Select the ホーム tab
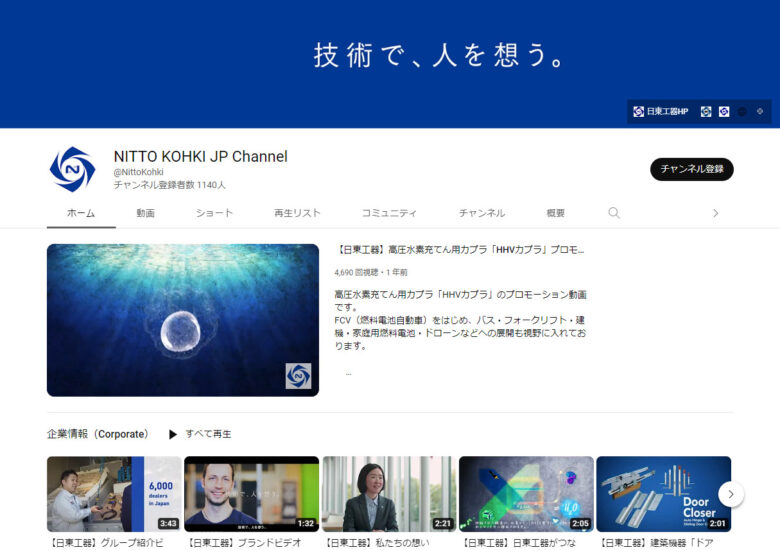The height and width of the screenshot is (550, 780). (81, 213)
